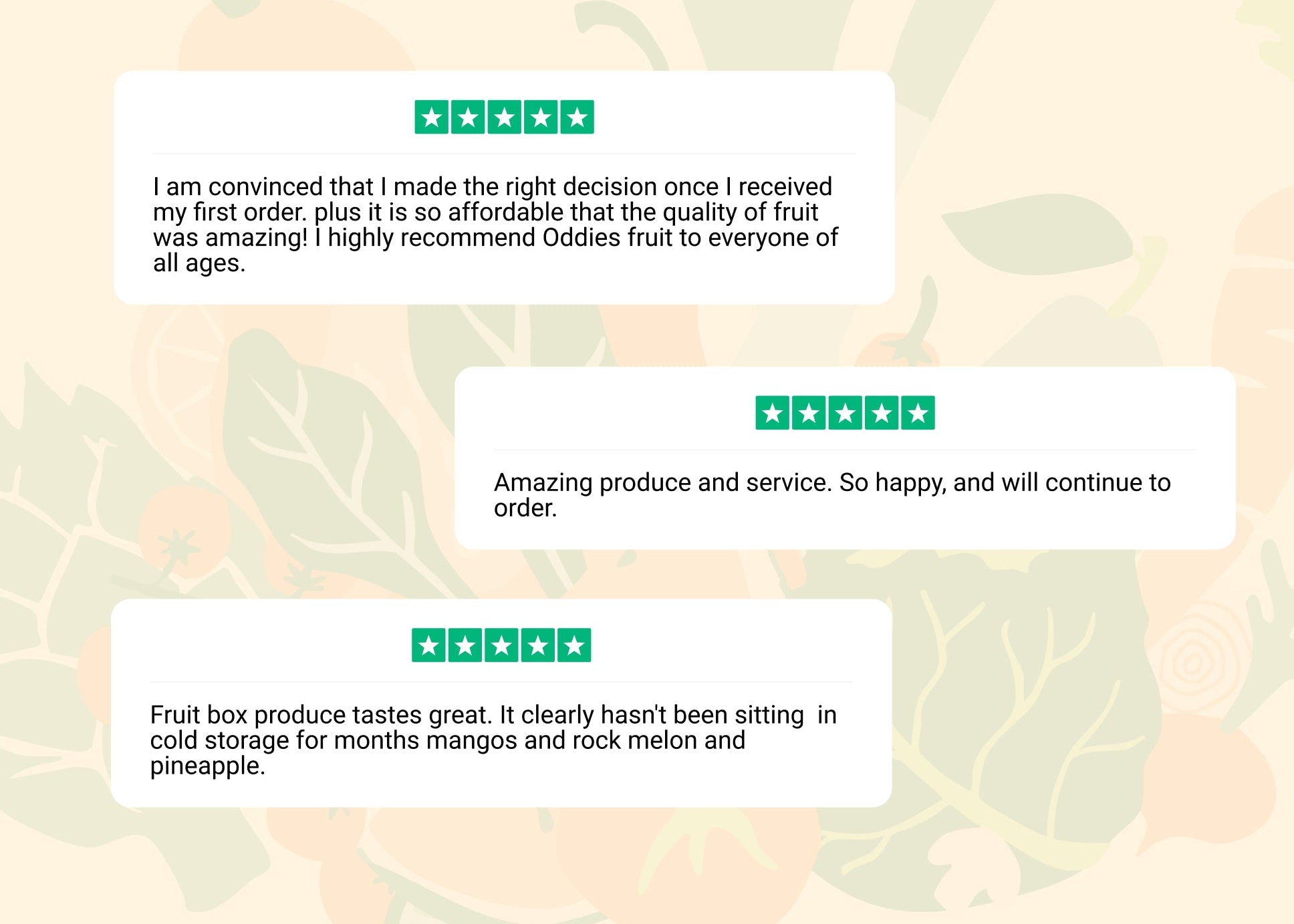This screenshot has height=924, width=1294.
Task: Click the review text recommending Oddies fruit
Action: [x=495, y=224]
